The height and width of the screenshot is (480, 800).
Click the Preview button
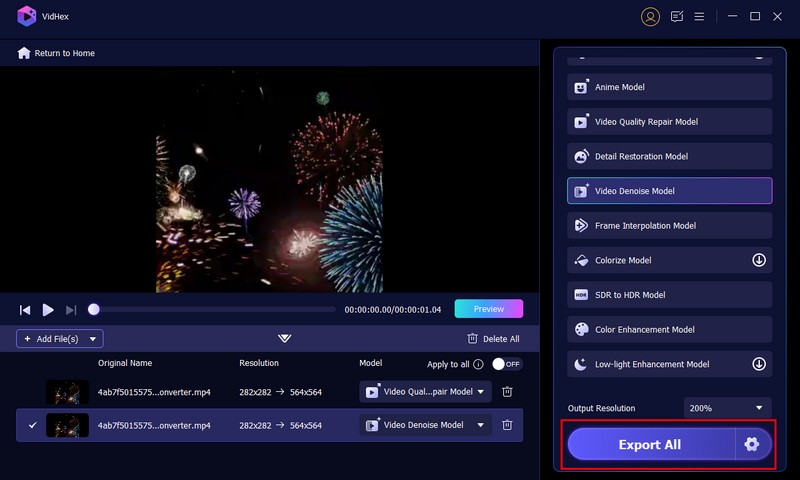(x=488, y=309)
